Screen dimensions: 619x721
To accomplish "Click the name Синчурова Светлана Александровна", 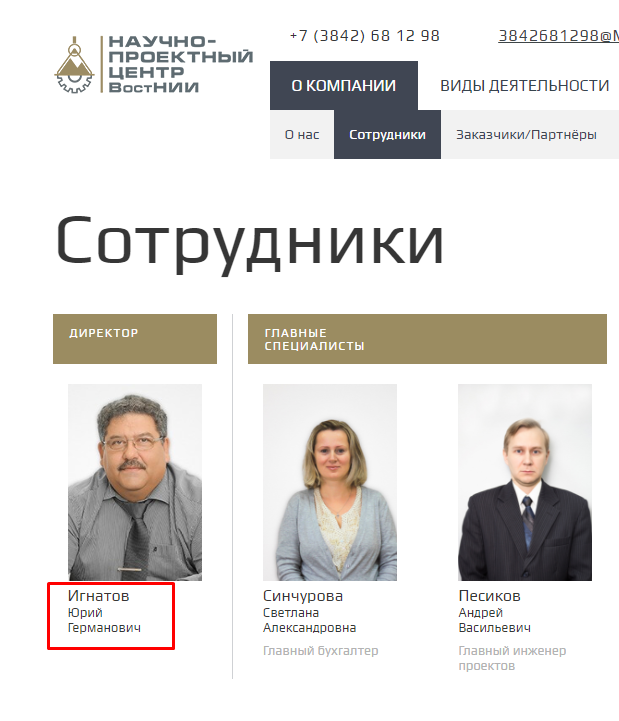I will pos(310,611).
